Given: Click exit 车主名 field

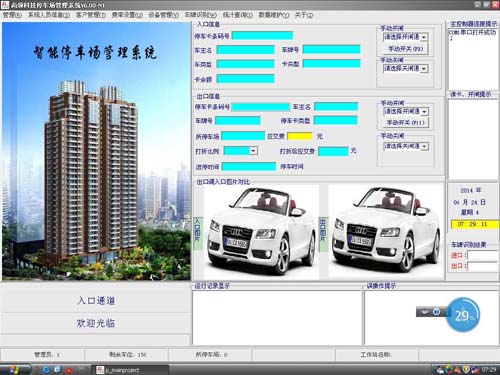Looking at the screenshot, I should click(x=336, y=107).
